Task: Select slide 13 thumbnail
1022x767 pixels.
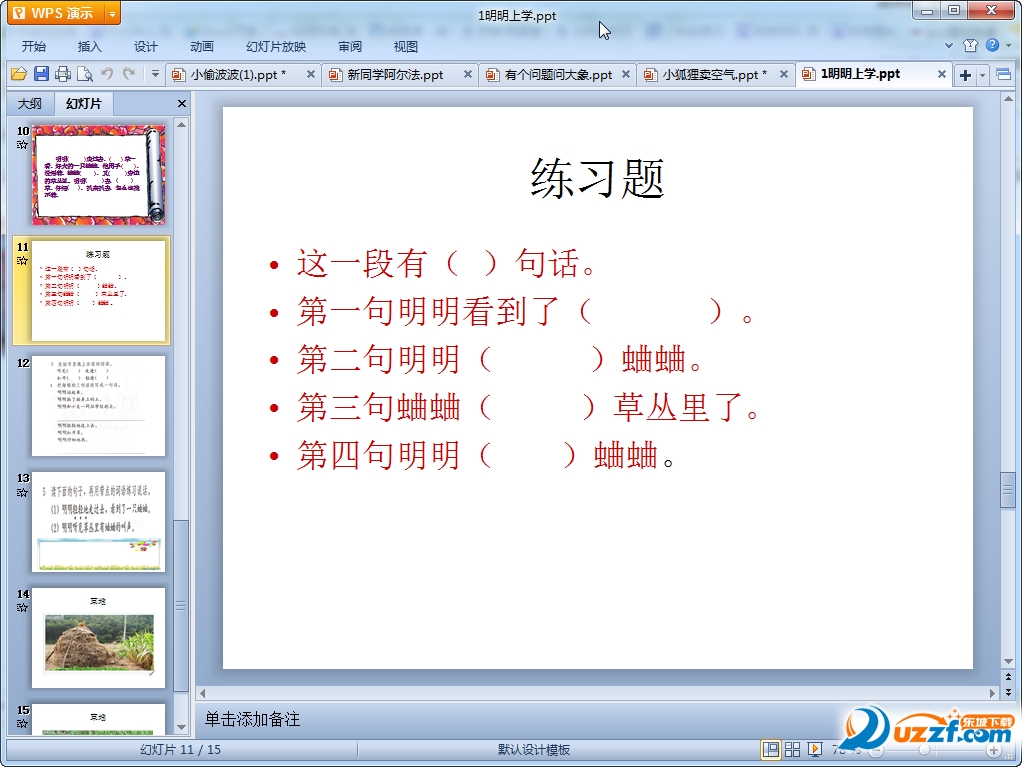Action: pos(98,522)
